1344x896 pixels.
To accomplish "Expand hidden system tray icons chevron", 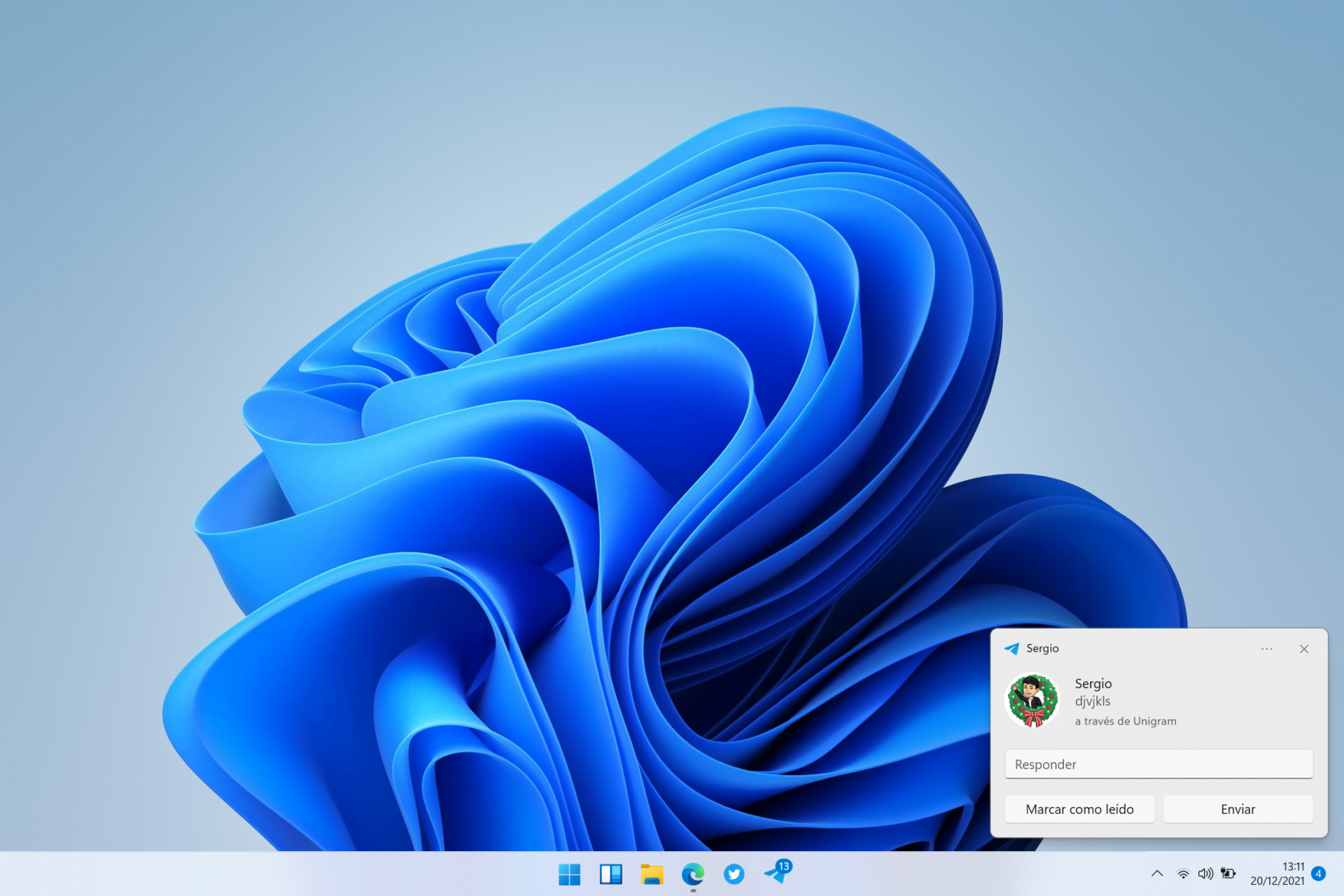I will (x=1157, y=874).
